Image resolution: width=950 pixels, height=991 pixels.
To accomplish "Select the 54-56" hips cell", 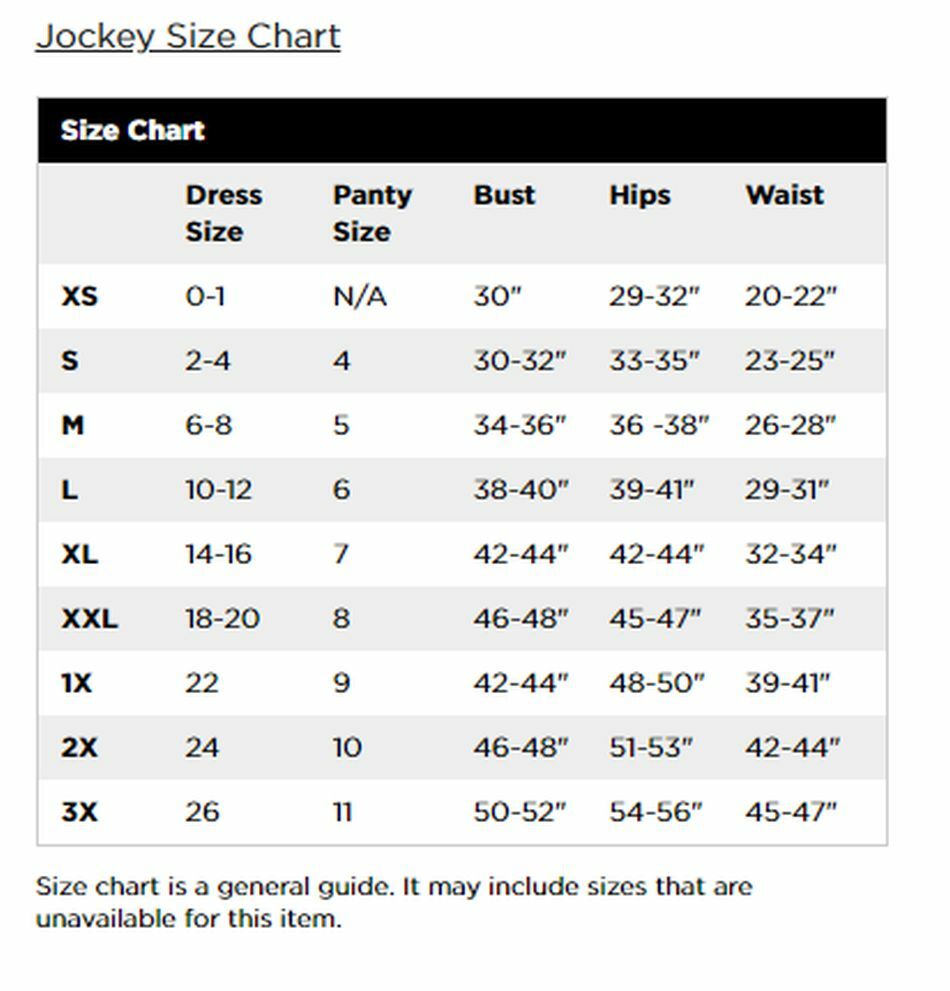I will [x=656, y=812].
